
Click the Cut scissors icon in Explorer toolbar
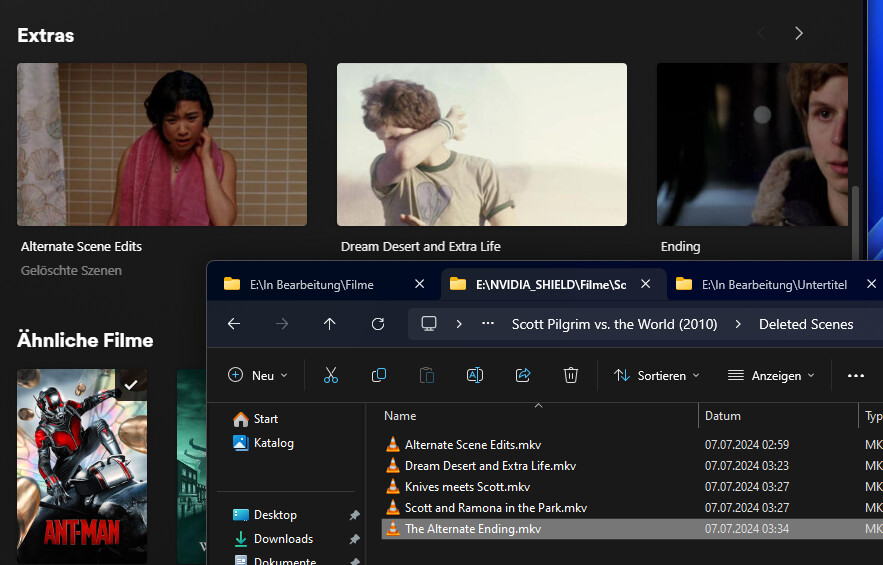tap(331, 375)
